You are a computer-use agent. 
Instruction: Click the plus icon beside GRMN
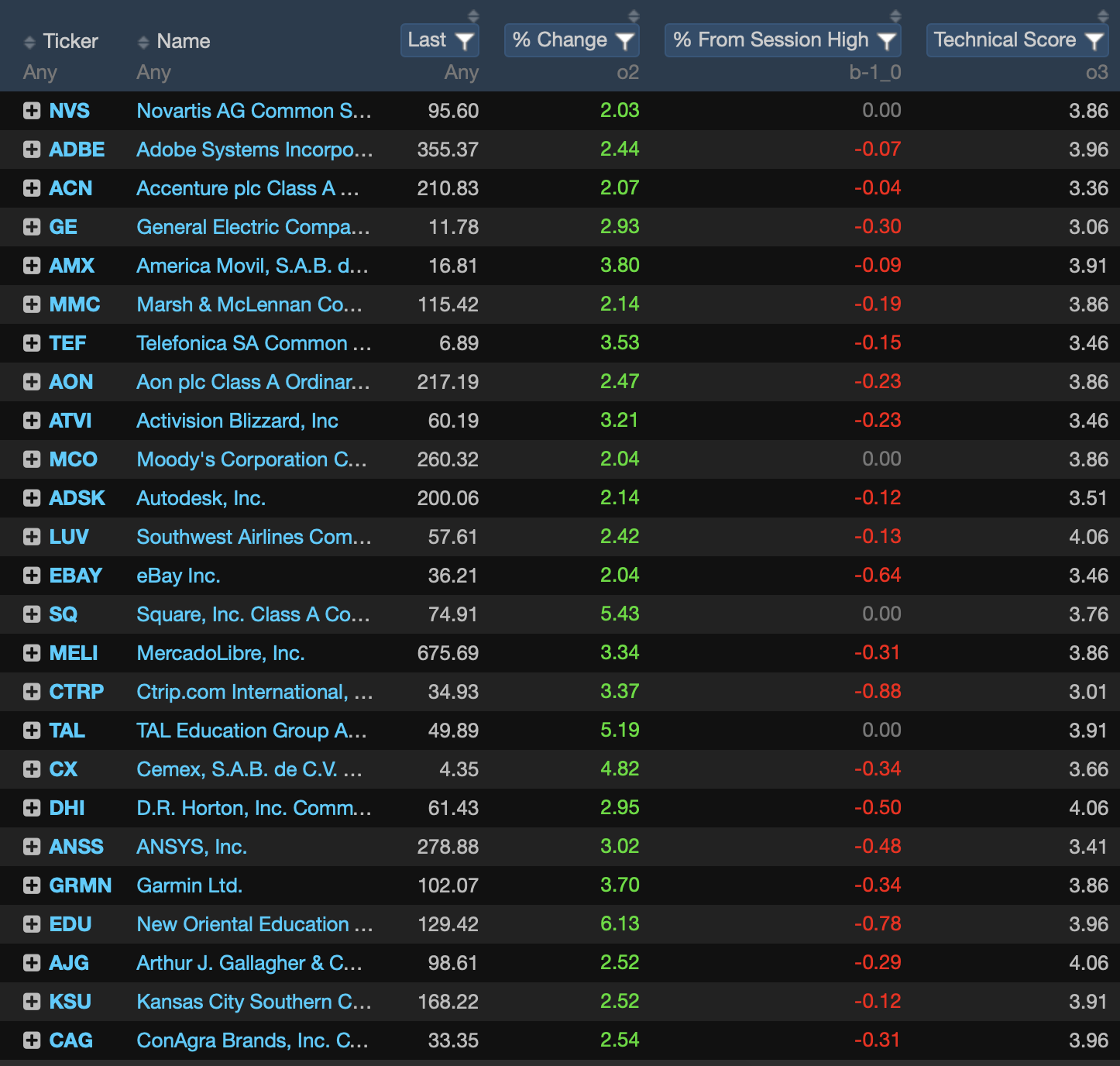[x=32, y=885]
